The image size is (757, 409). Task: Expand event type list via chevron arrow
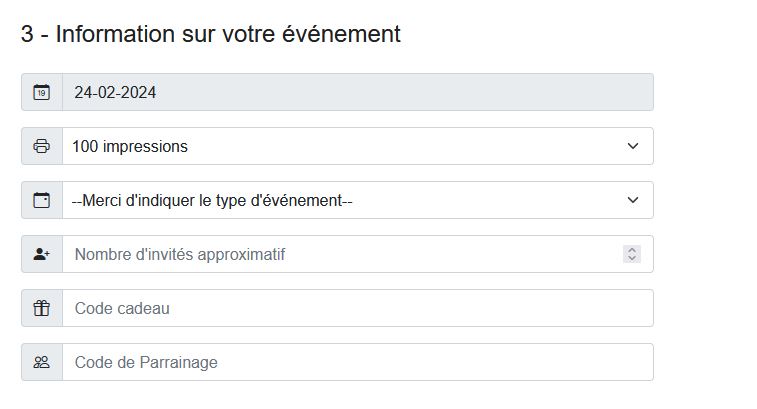pos(632,200)
